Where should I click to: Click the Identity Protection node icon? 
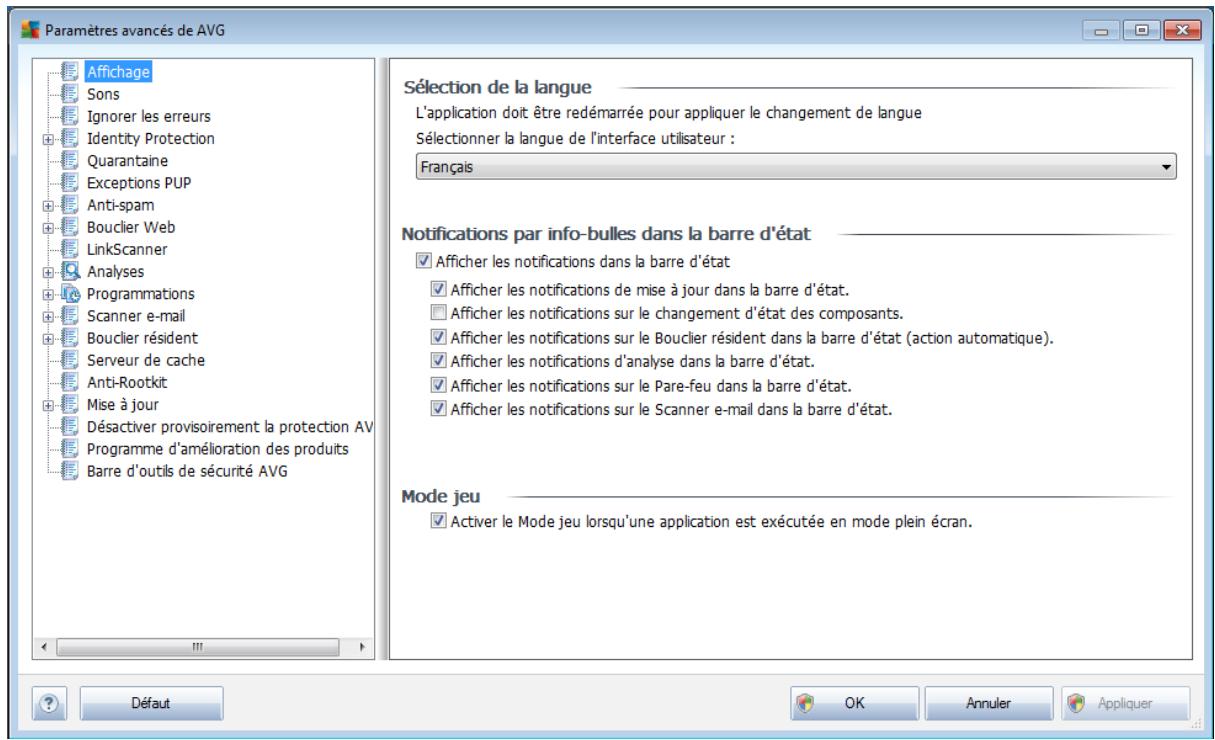[68, 138]
